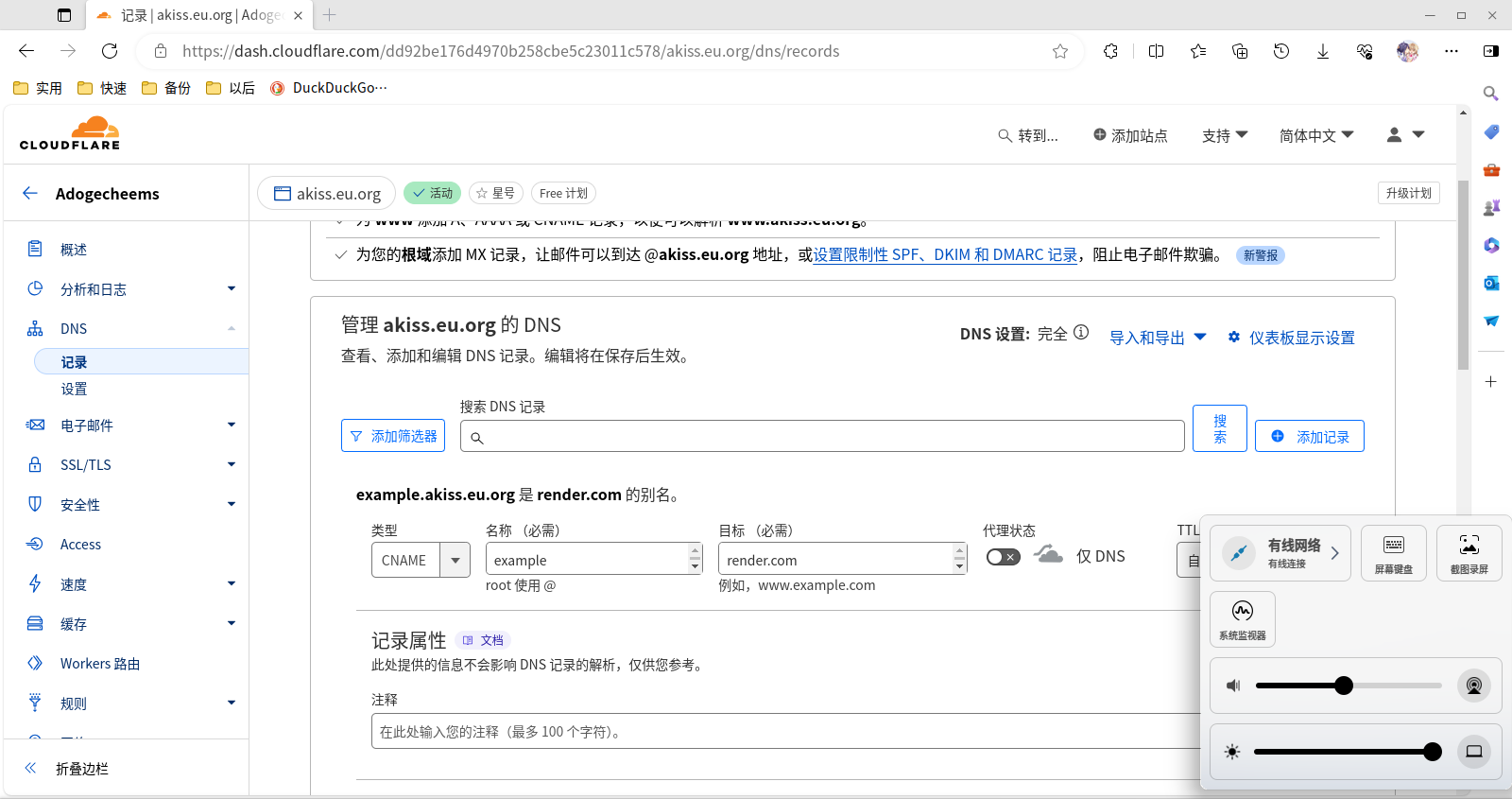This screenshot has width=1512, height=799.
Task: Click 添加站点 in the top bar
Action: (x=1130, y=135)
